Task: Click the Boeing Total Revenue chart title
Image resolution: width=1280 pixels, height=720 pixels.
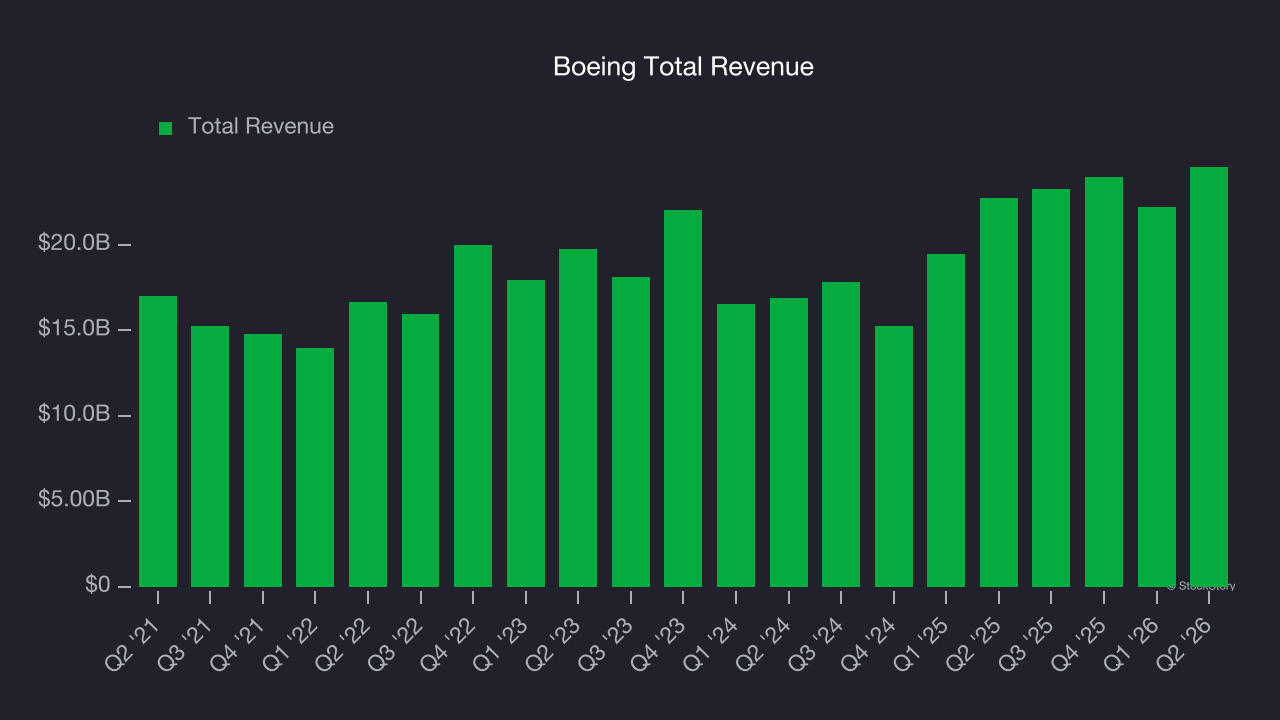Action: pos(683,67)
